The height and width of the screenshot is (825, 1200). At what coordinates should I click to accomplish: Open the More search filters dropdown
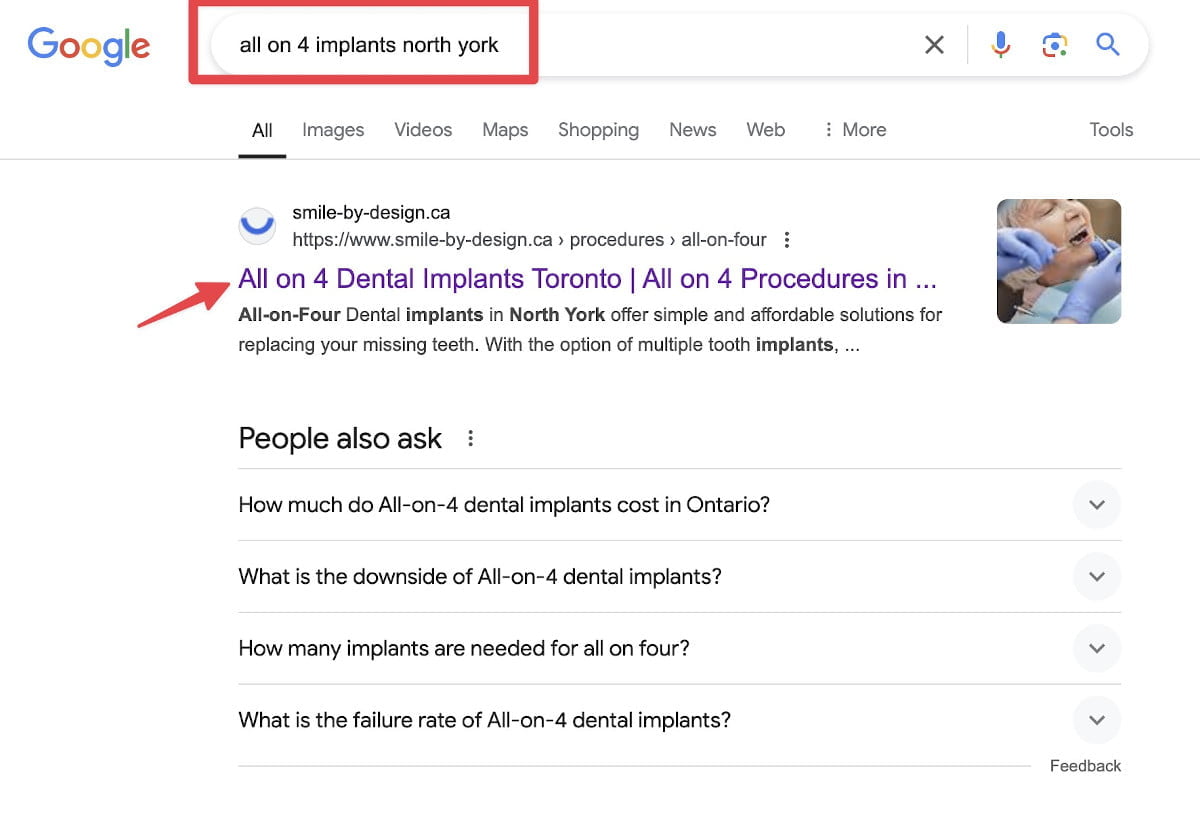[x=854, y=130]
